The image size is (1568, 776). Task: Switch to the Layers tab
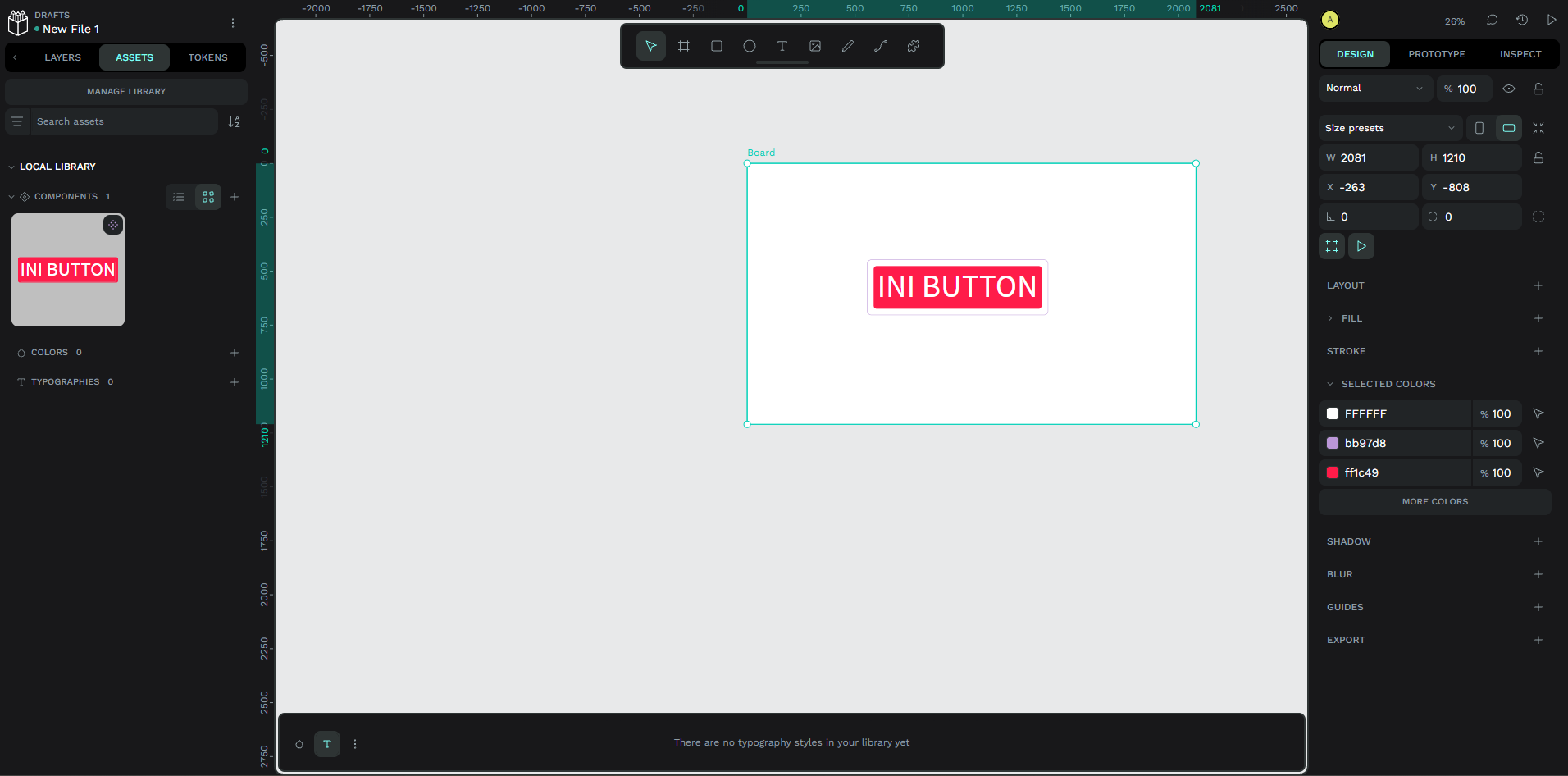(62, 57)
